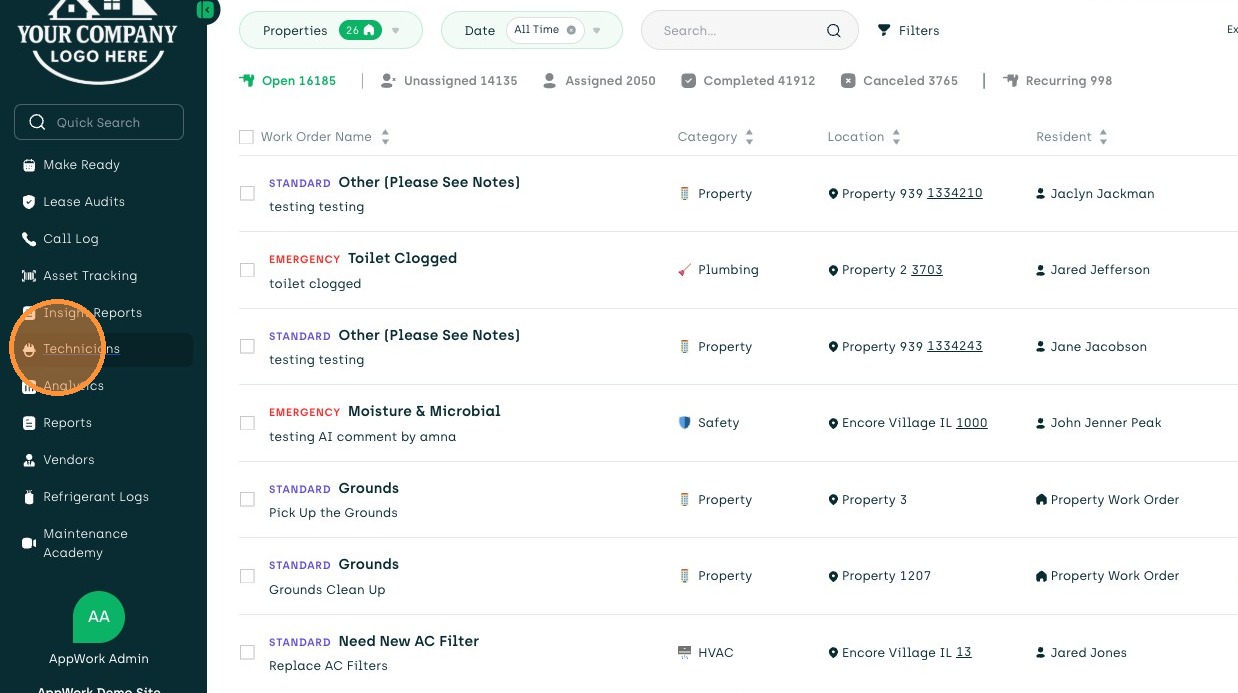Open Make Ready in sidebar
Viewport: 1238px width, 693px height.
click(81, 165)
